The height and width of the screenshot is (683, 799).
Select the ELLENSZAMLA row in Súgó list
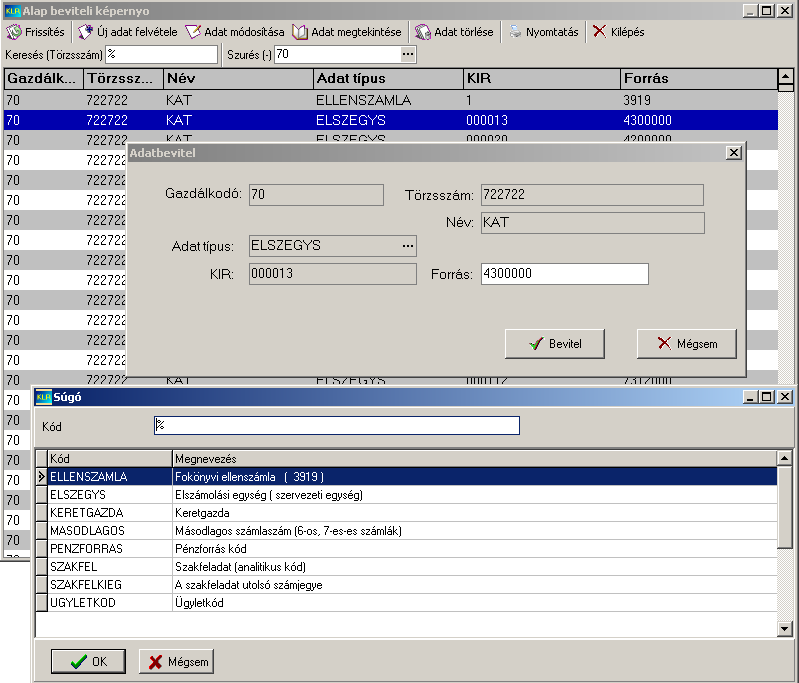tap(413, 477)
